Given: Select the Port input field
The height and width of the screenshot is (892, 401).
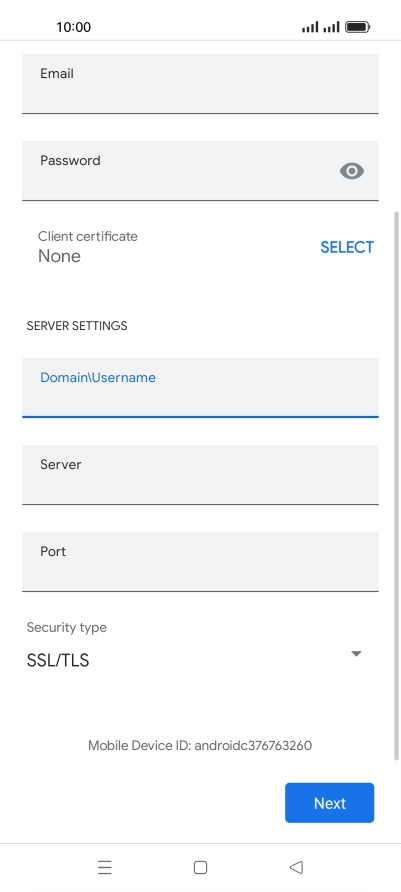Looking at the screenshot, I should click(200, 562).
